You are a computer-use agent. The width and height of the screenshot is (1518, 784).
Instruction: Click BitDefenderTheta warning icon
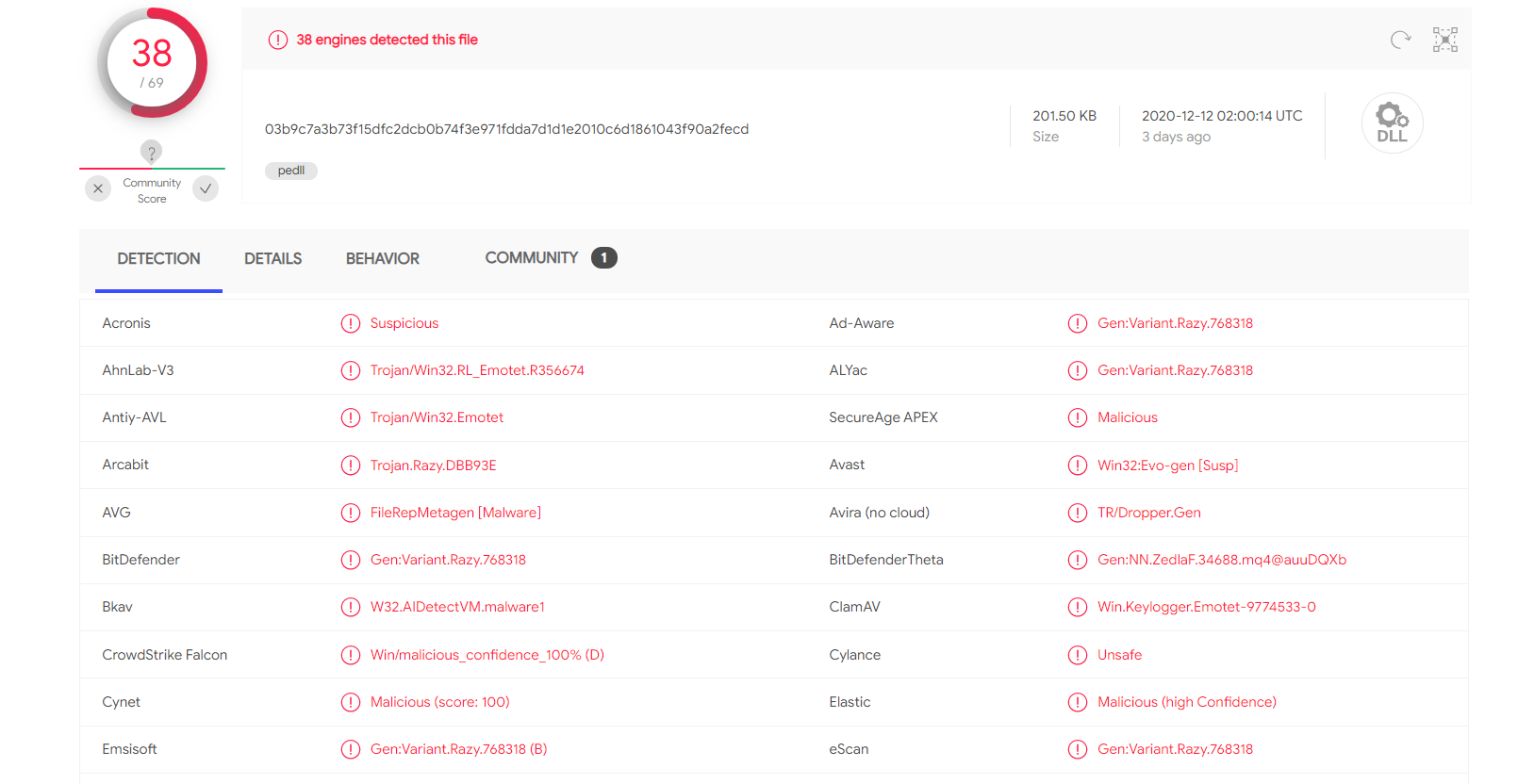coord(1078,560)
